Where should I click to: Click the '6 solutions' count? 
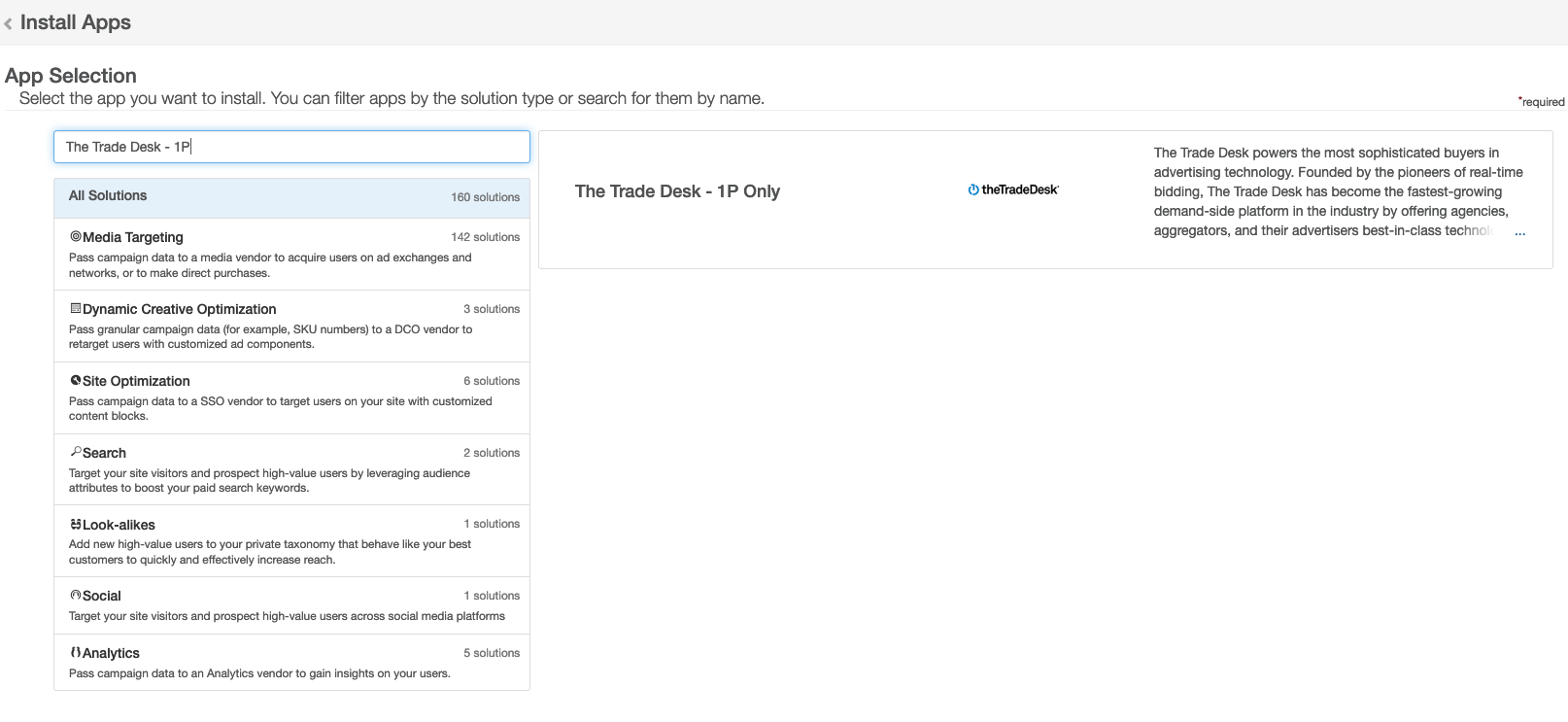[x=492, y=381]
